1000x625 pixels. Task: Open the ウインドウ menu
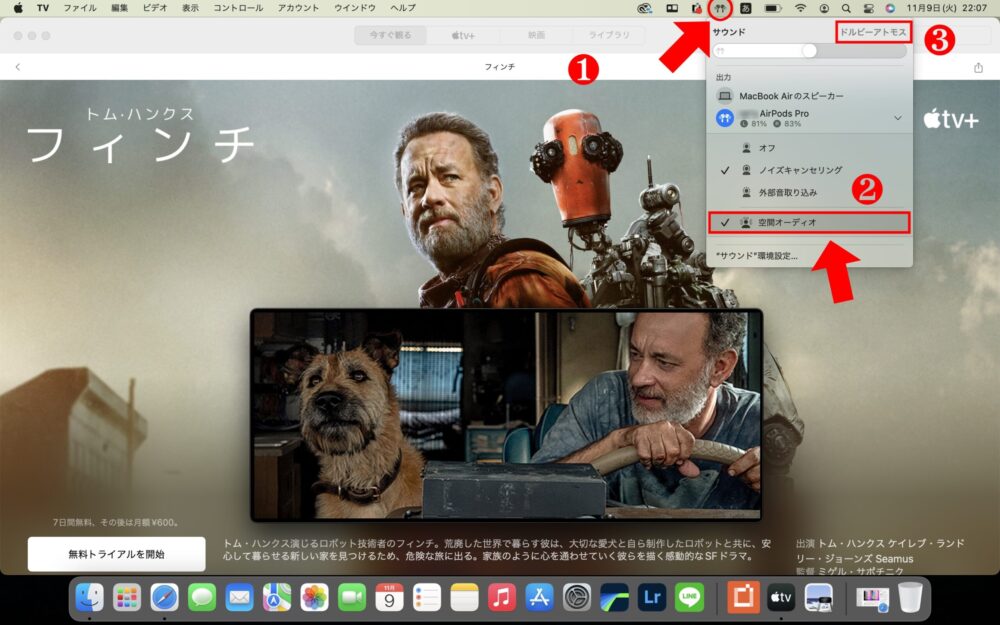(x=355, y=8)
